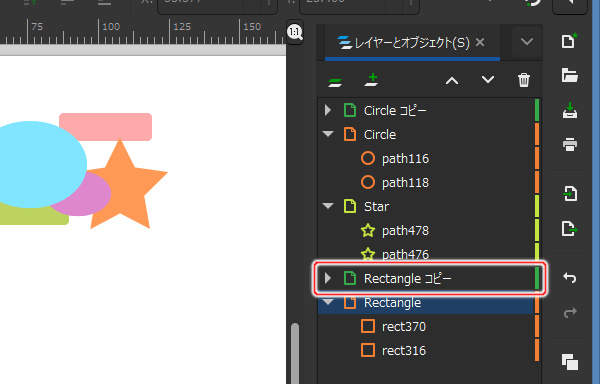Click the orange color bar of Circle layer
The height and width of the screenshot is (384, 600).
click(536, 134)
